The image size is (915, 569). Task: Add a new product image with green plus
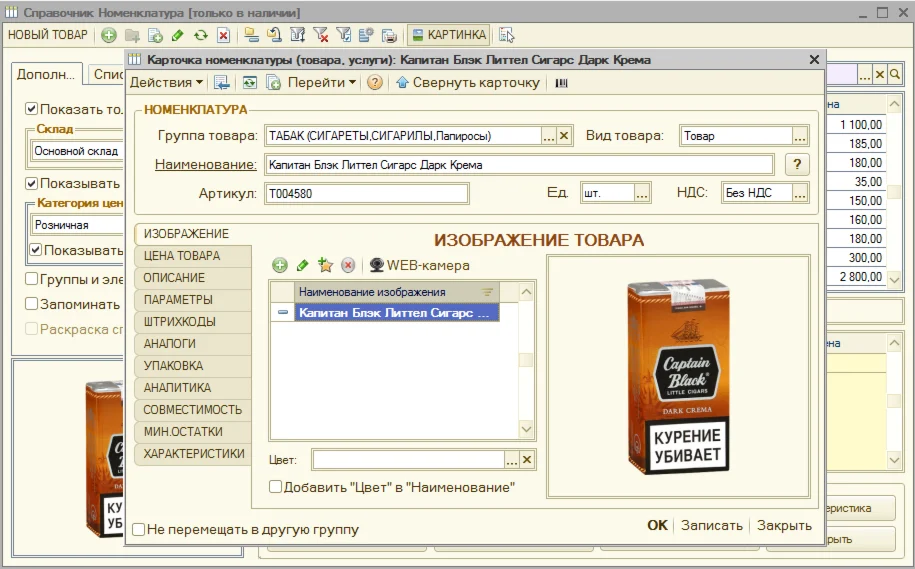280,265
